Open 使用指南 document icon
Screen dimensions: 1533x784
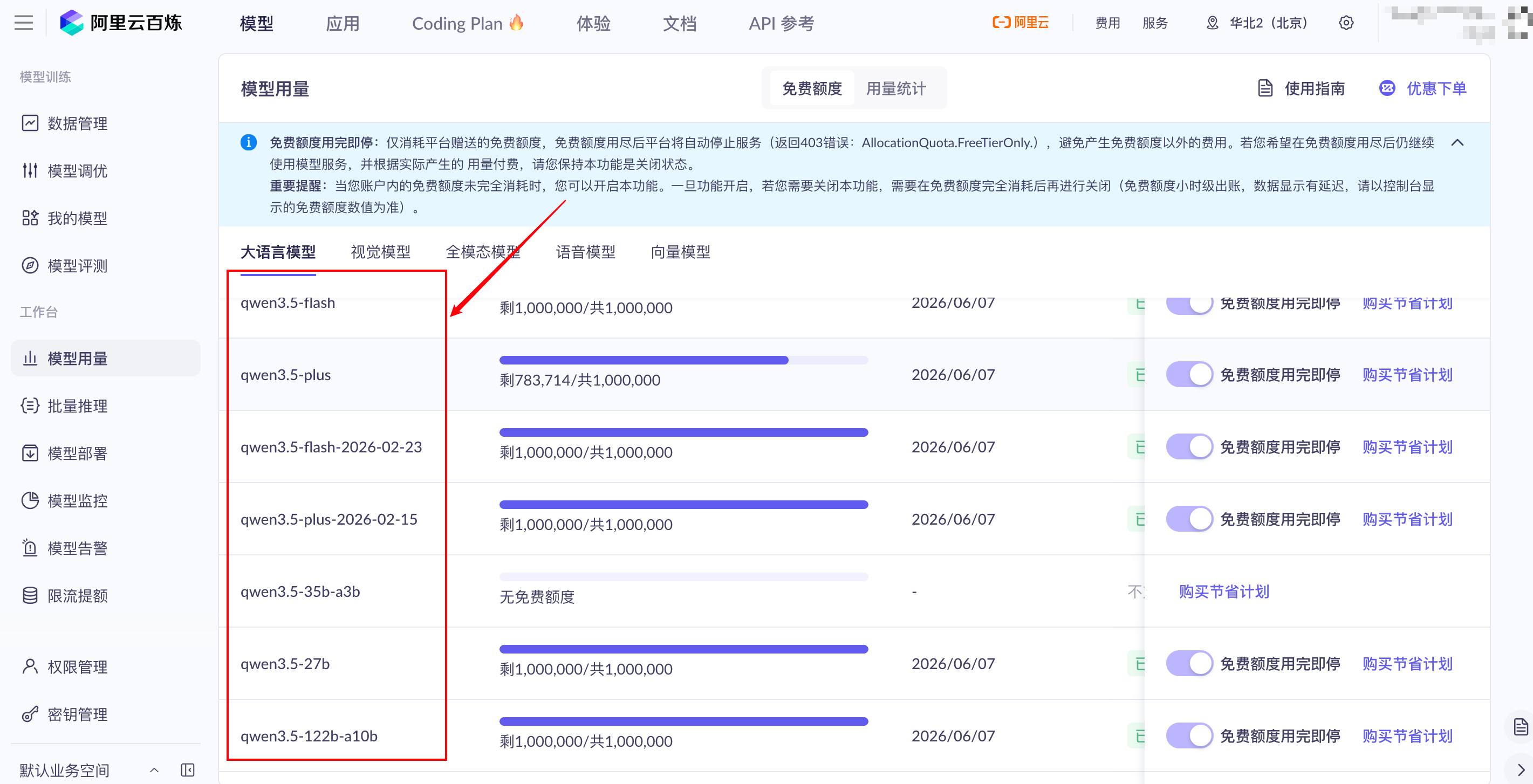(1265, 88)
